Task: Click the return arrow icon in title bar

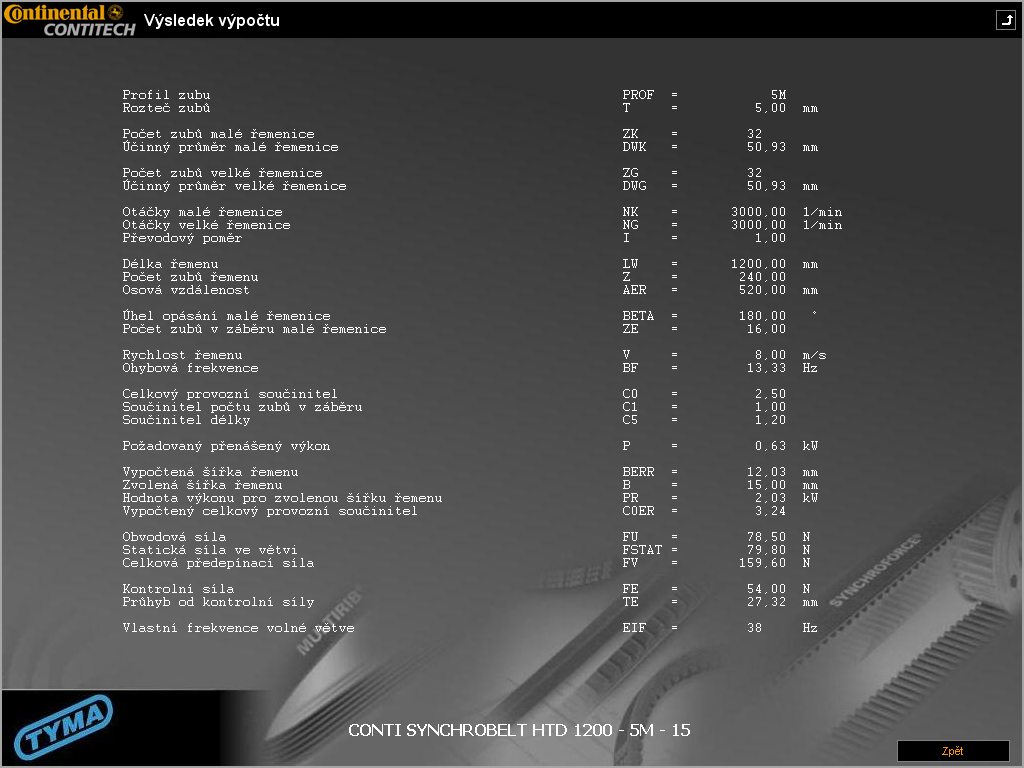Action: [1004, 20]
